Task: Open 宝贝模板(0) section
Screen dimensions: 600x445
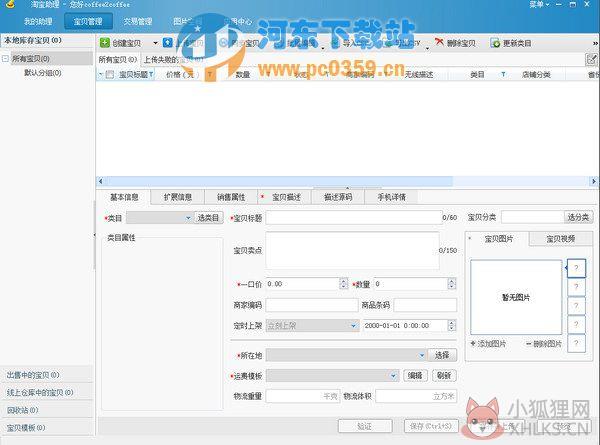Action: pyautogui.click(x=47, y=428)
